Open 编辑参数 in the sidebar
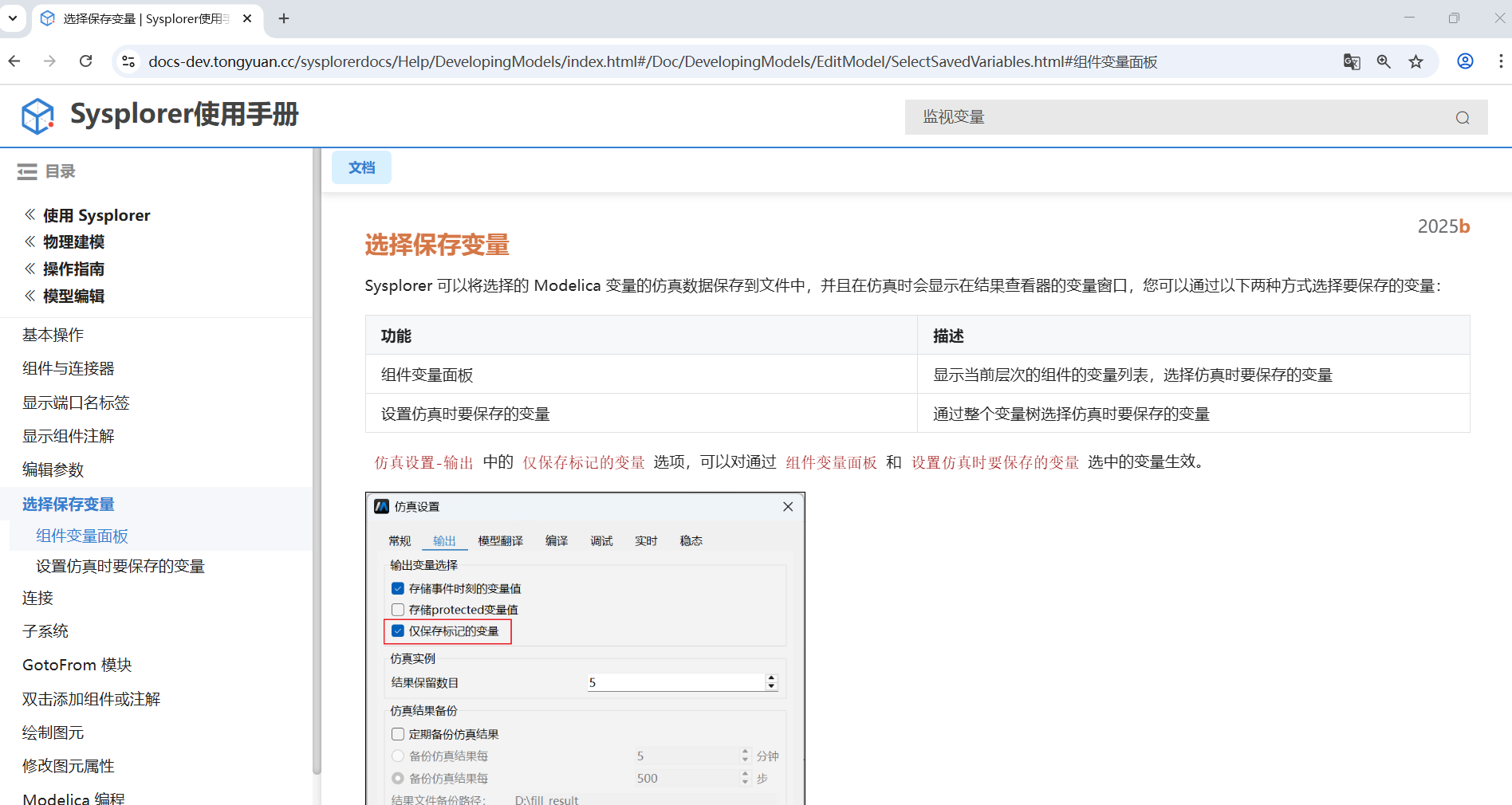The width and height of the screenshot is (1512, 805). [x=53, y=469]
